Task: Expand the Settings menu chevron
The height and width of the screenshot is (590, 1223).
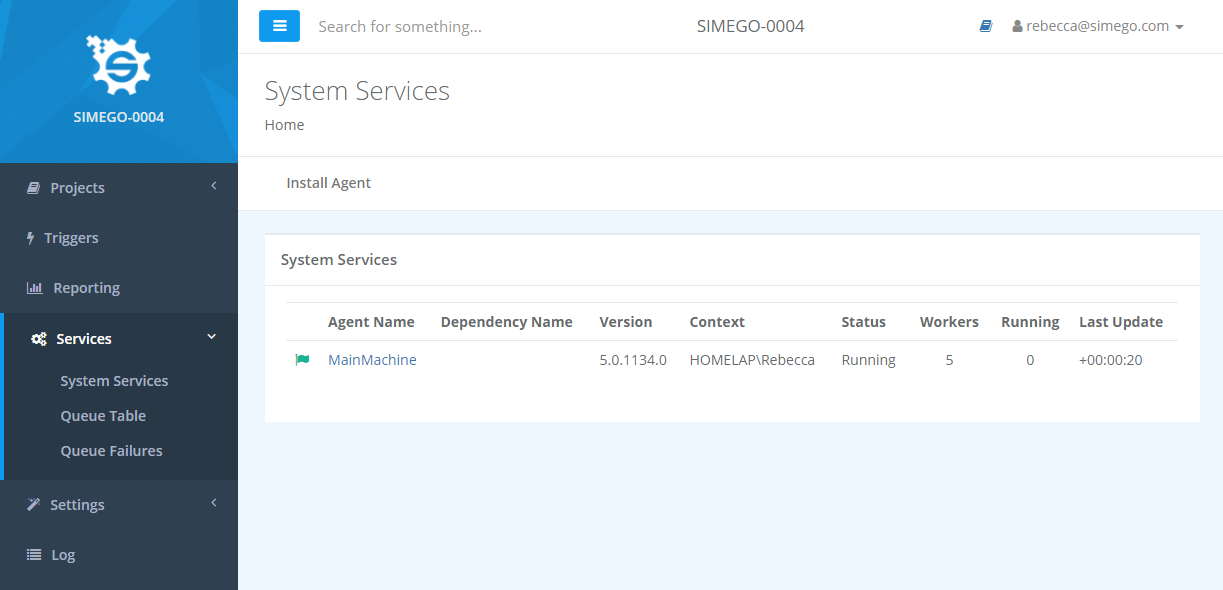Action: 213,503
